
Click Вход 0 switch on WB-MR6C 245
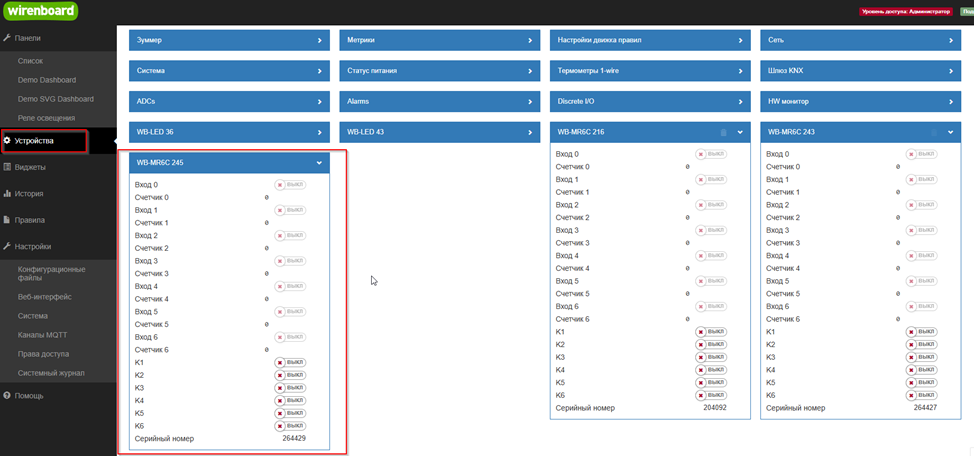291,185
